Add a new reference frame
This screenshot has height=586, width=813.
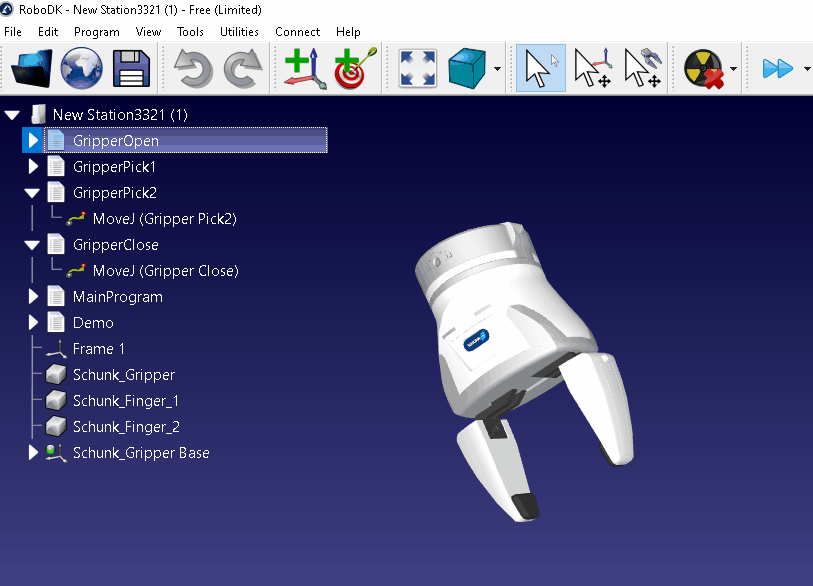(x=305, y=68)
